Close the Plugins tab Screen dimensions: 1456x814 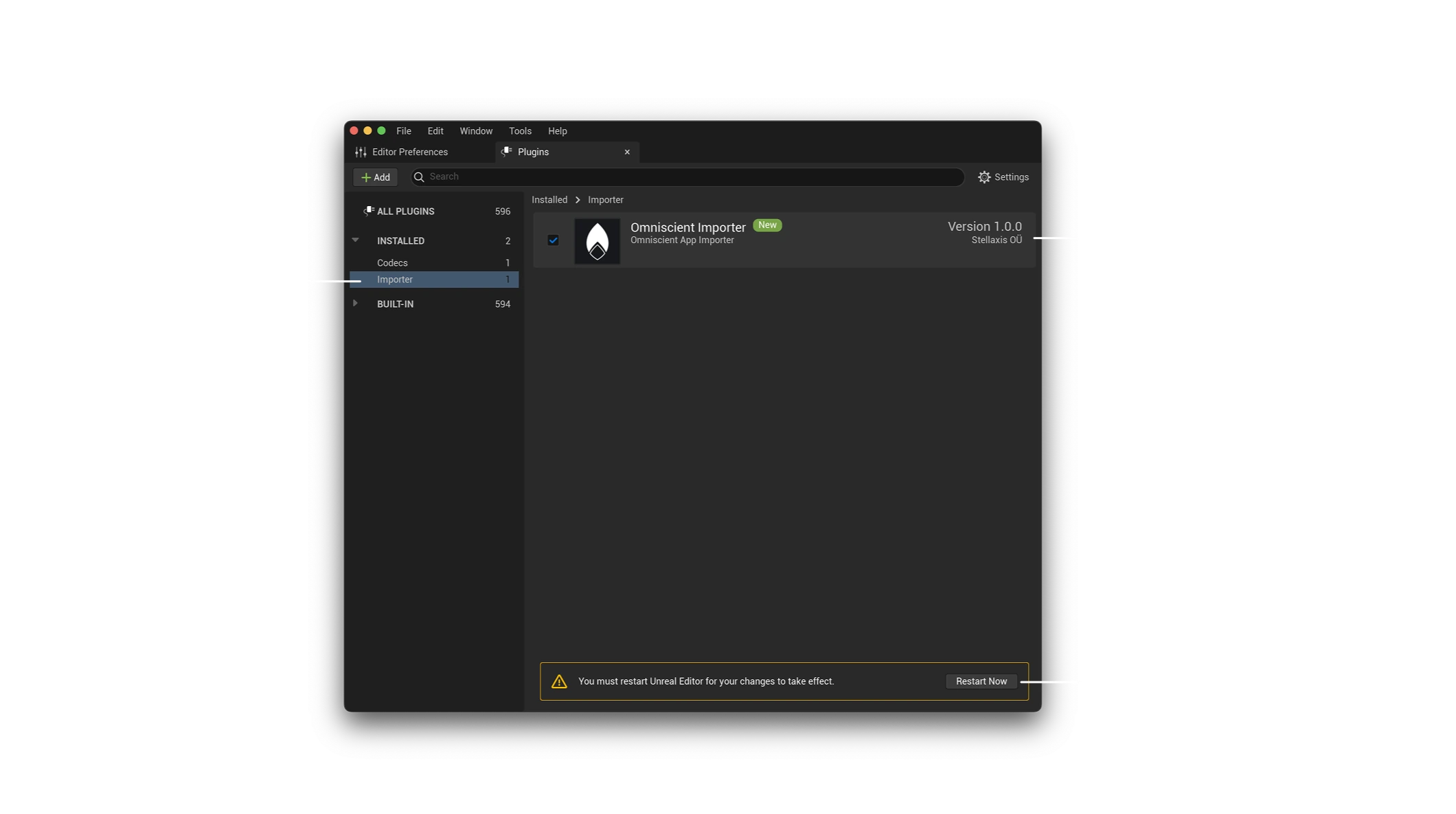coord(627,152)
